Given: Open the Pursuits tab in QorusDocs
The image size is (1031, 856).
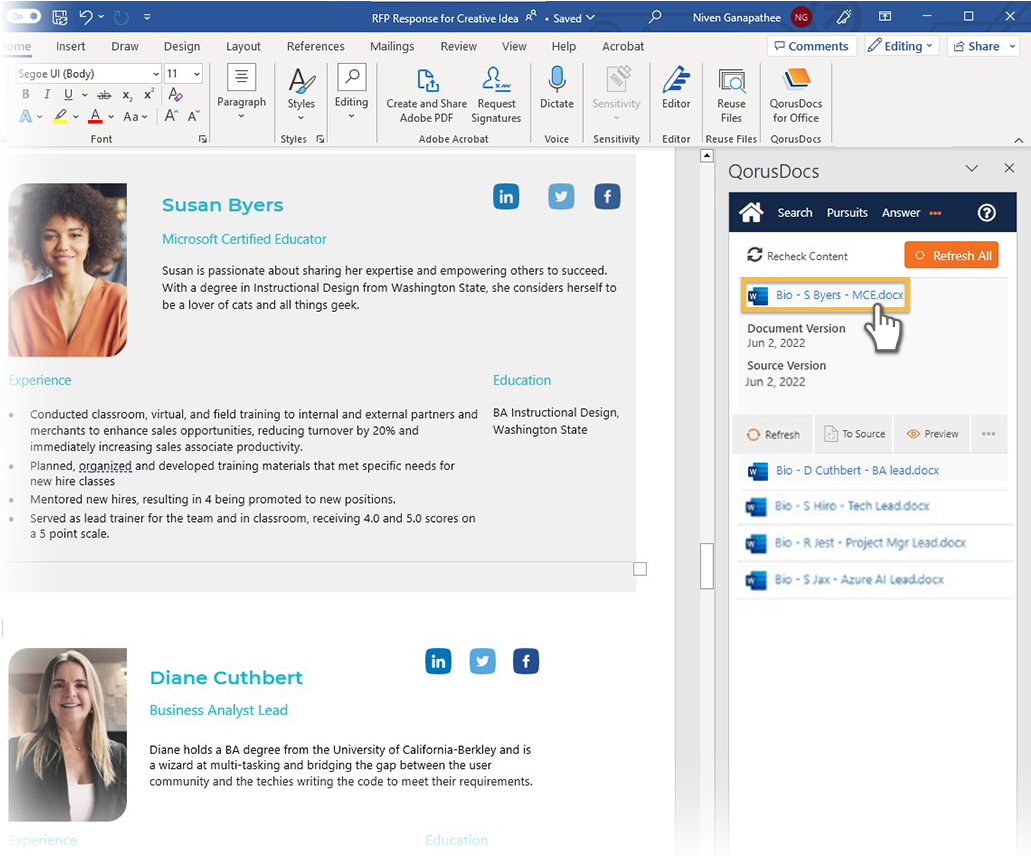Looking at the screenshot, I should (x=847, y=212).
